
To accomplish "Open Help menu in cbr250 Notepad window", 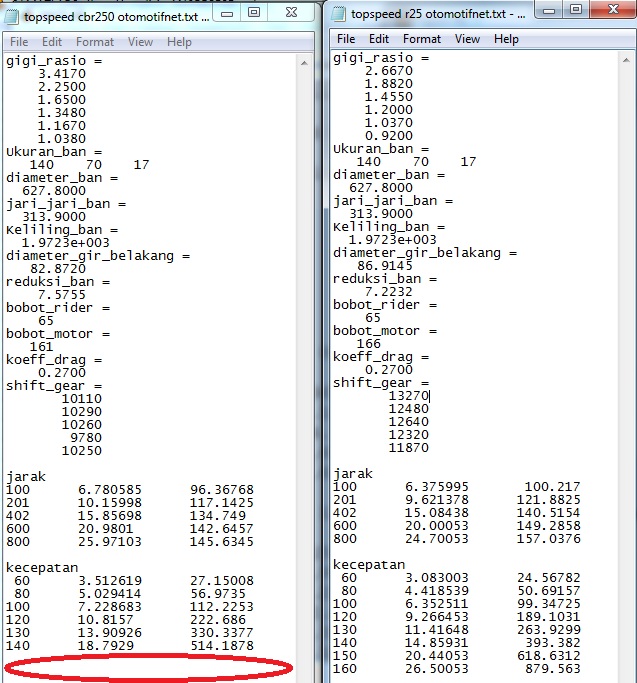I will point(180,42).
